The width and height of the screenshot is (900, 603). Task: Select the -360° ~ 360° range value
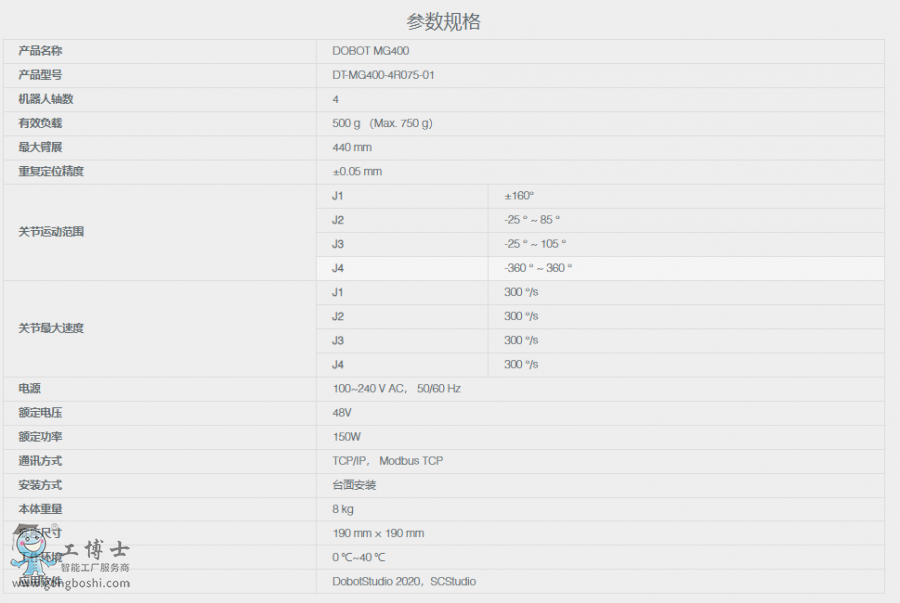pos(538,268)
